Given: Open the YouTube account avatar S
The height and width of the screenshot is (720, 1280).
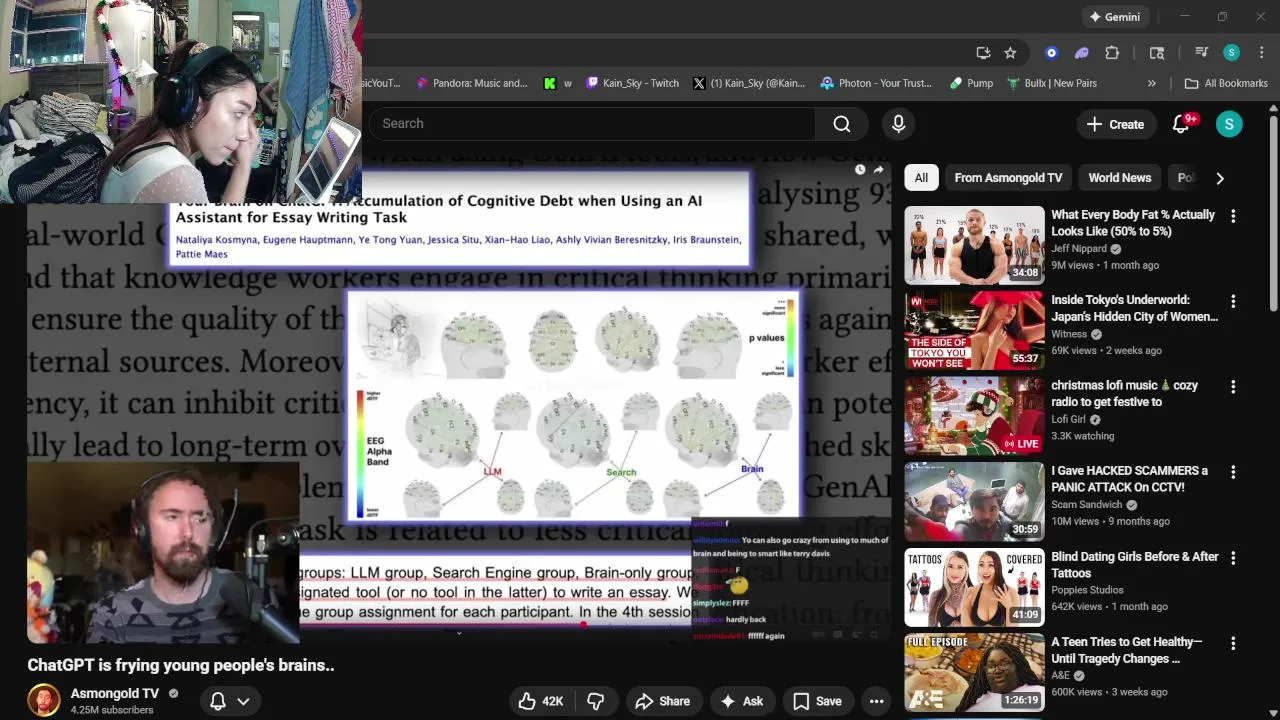Looking at the screenshot, I should (1229, 124).
